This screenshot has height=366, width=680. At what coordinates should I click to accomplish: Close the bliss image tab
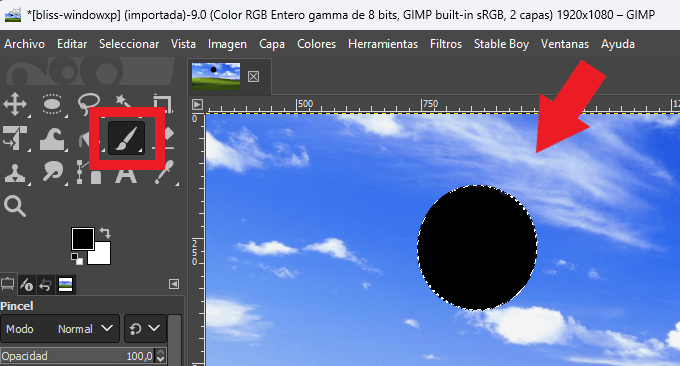(254, 77)
